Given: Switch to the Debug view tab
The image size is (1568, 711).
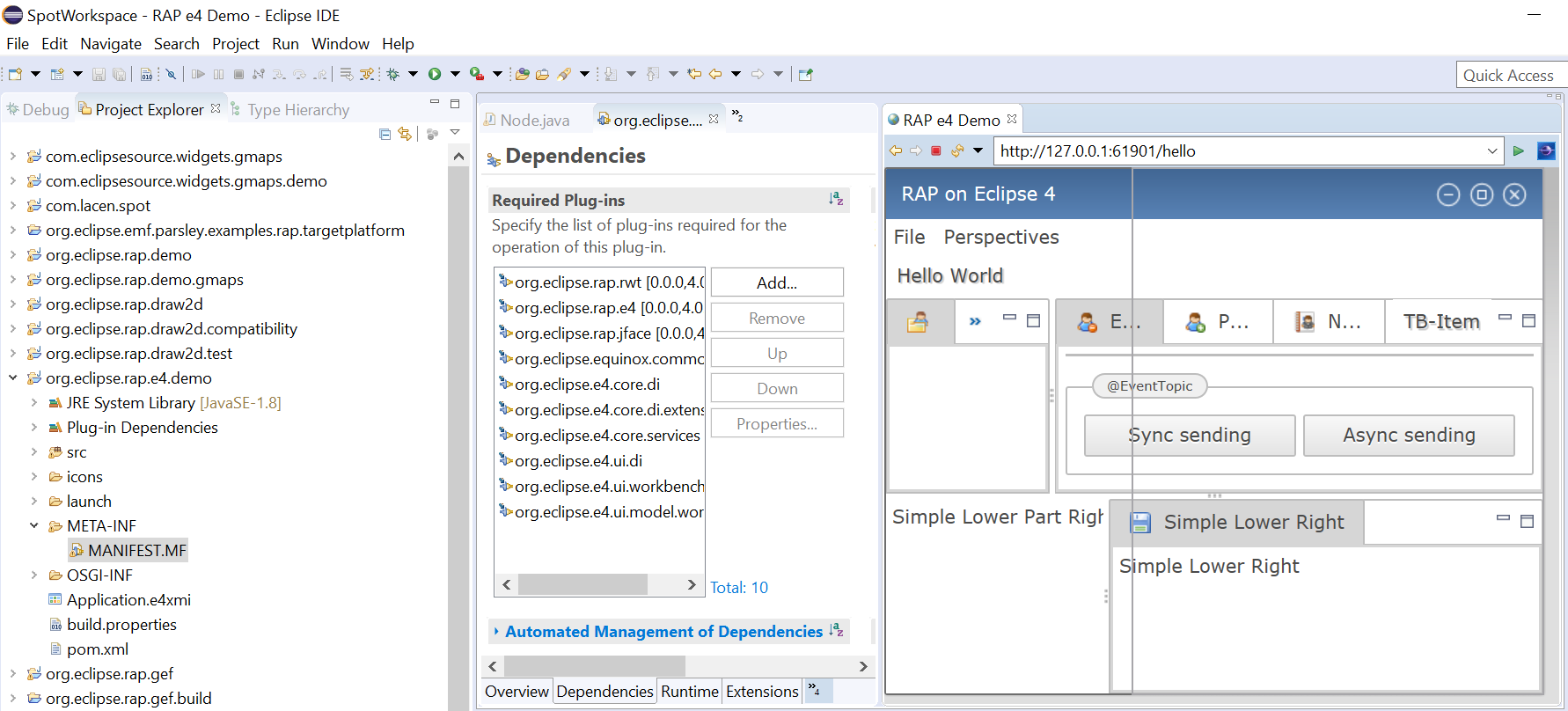Looking at the screenshot, I should [x=37, y=110].
